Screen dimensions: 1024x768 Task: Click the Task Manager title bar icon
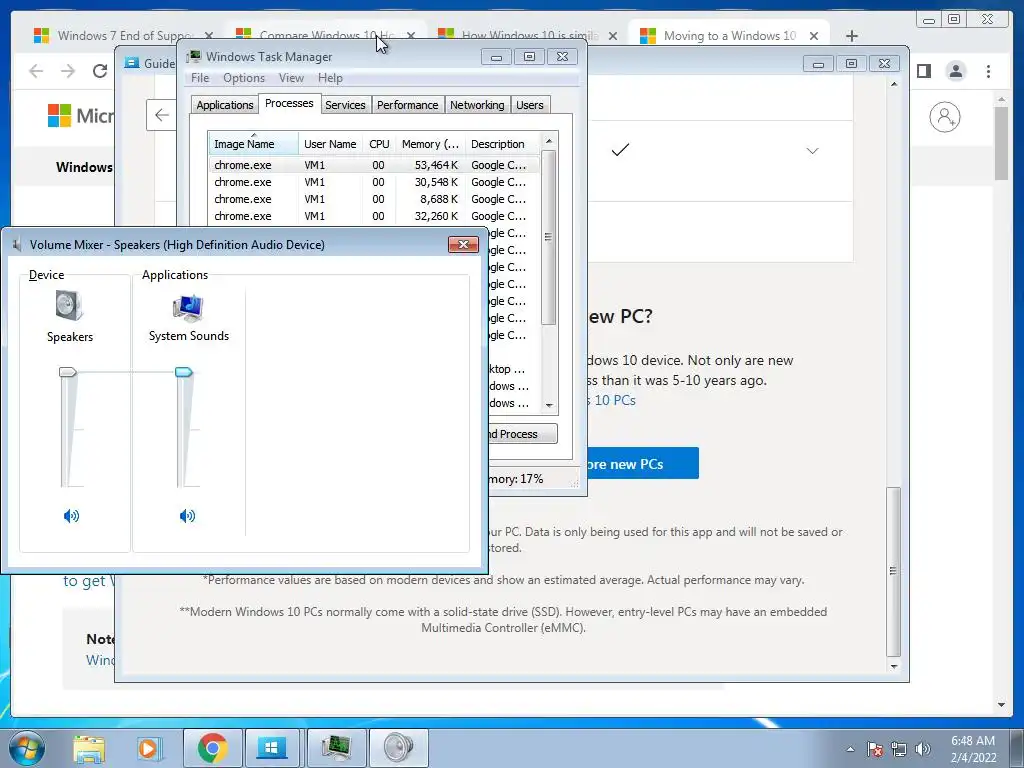193,56
